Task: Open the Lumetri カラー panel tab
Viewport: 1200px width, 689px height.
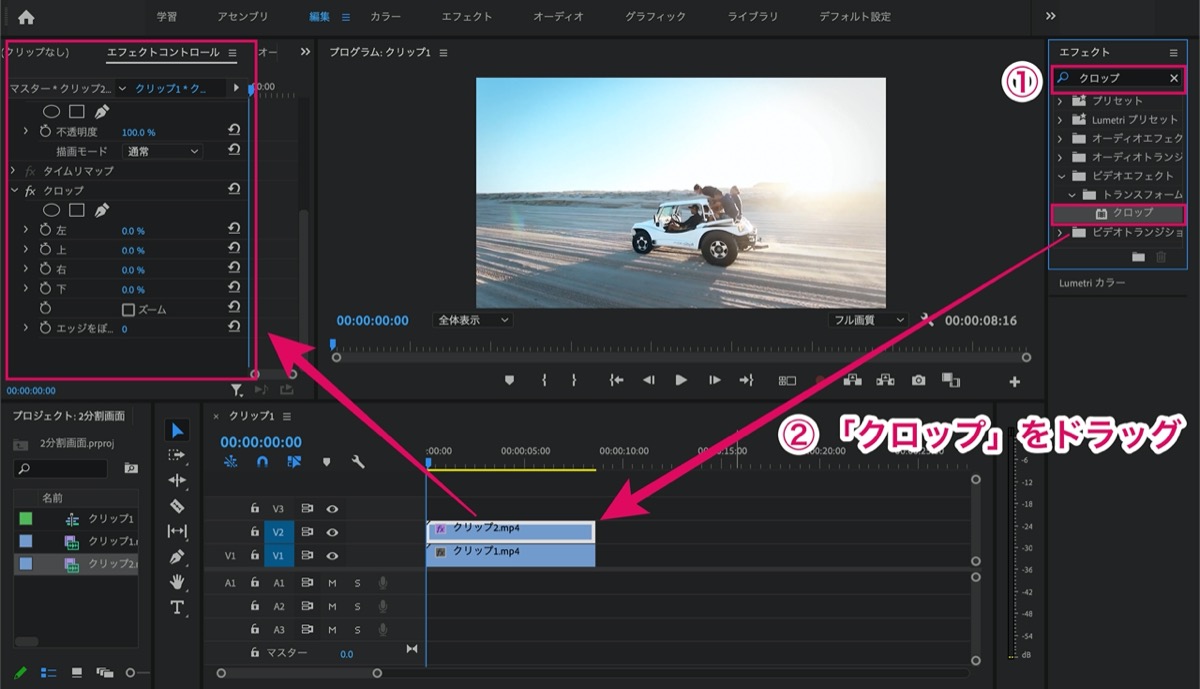Action: pyautogui.click(x=1092, y=283)
